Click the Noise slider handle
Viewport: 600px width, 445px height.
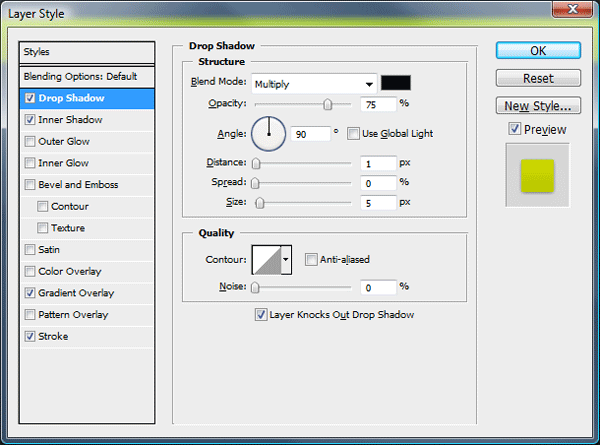(x=255, y=287)
